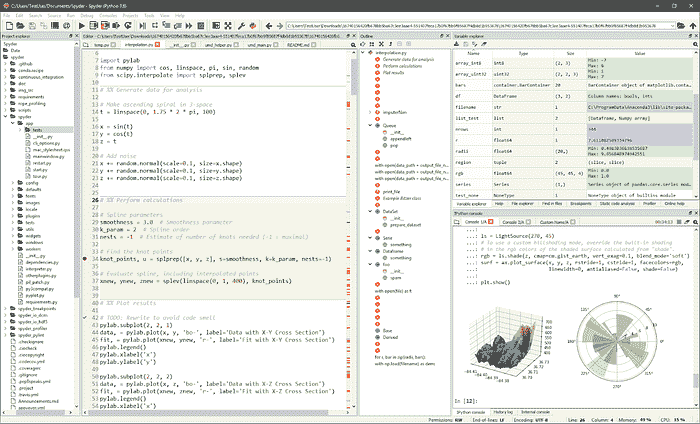Collapse the tests folder in Project explorer

[x=22, y=129]
